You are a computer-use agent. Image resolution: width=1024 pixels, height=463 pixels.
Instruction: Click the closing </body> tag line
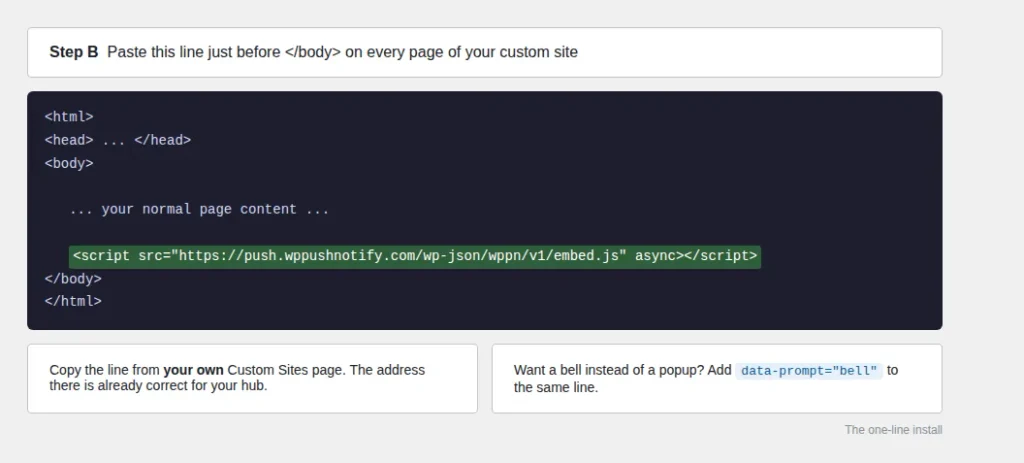tap(73, 279)
